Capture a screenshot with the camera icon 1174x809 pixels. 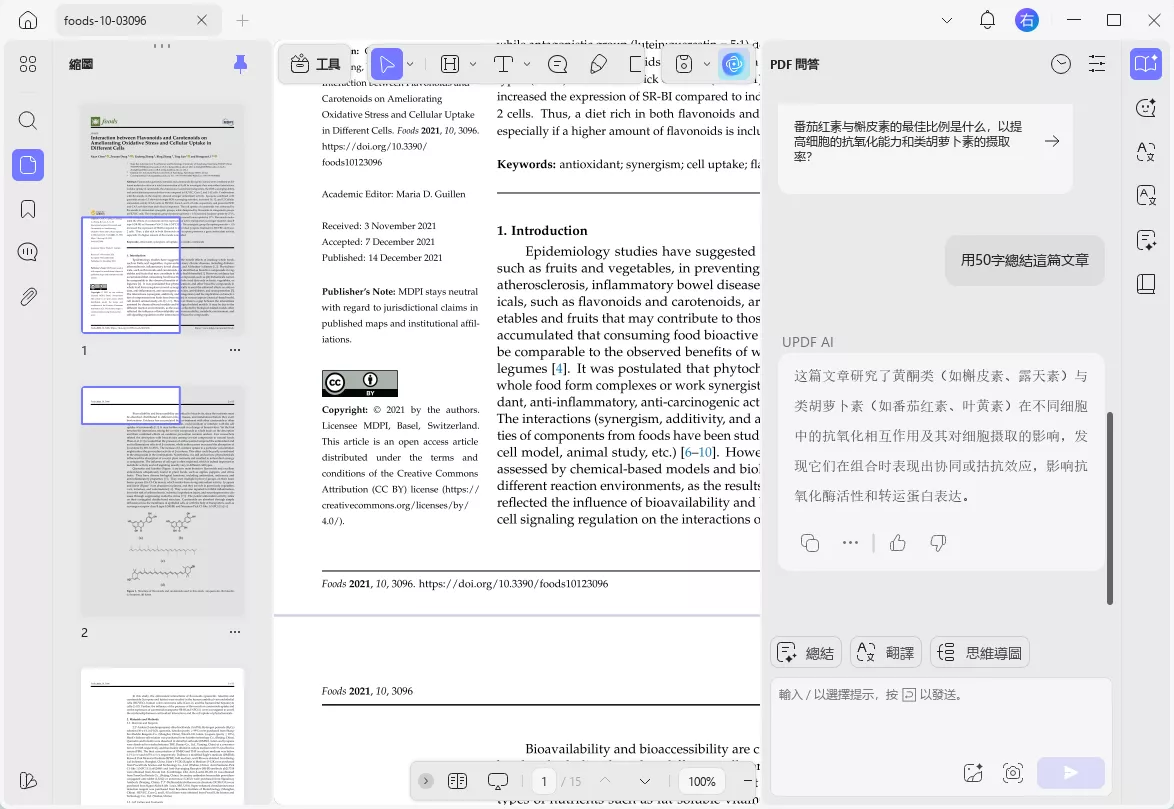pos(1013,773)
